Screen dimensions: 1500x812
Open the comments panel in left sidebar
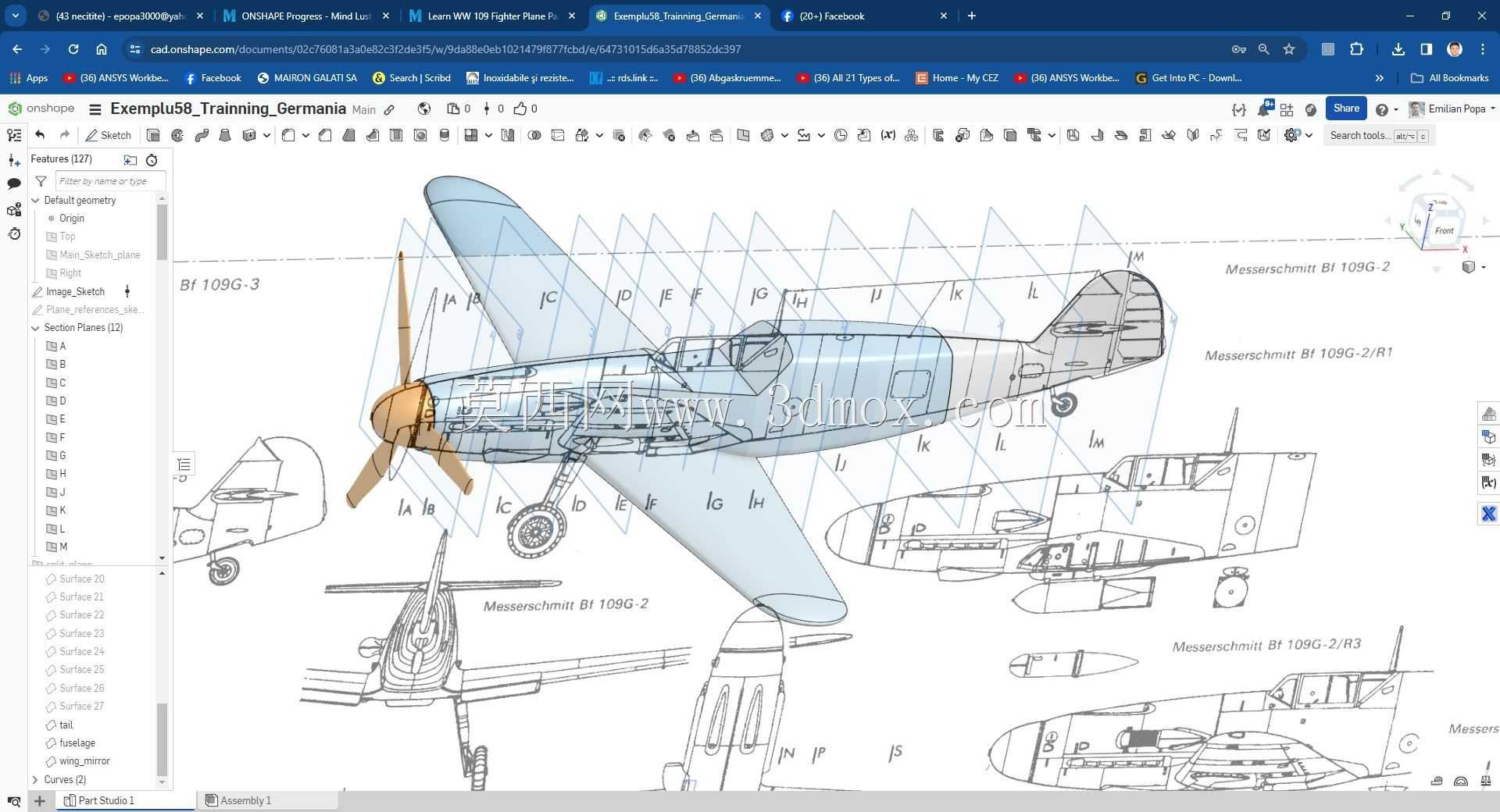tap(14, 184)
